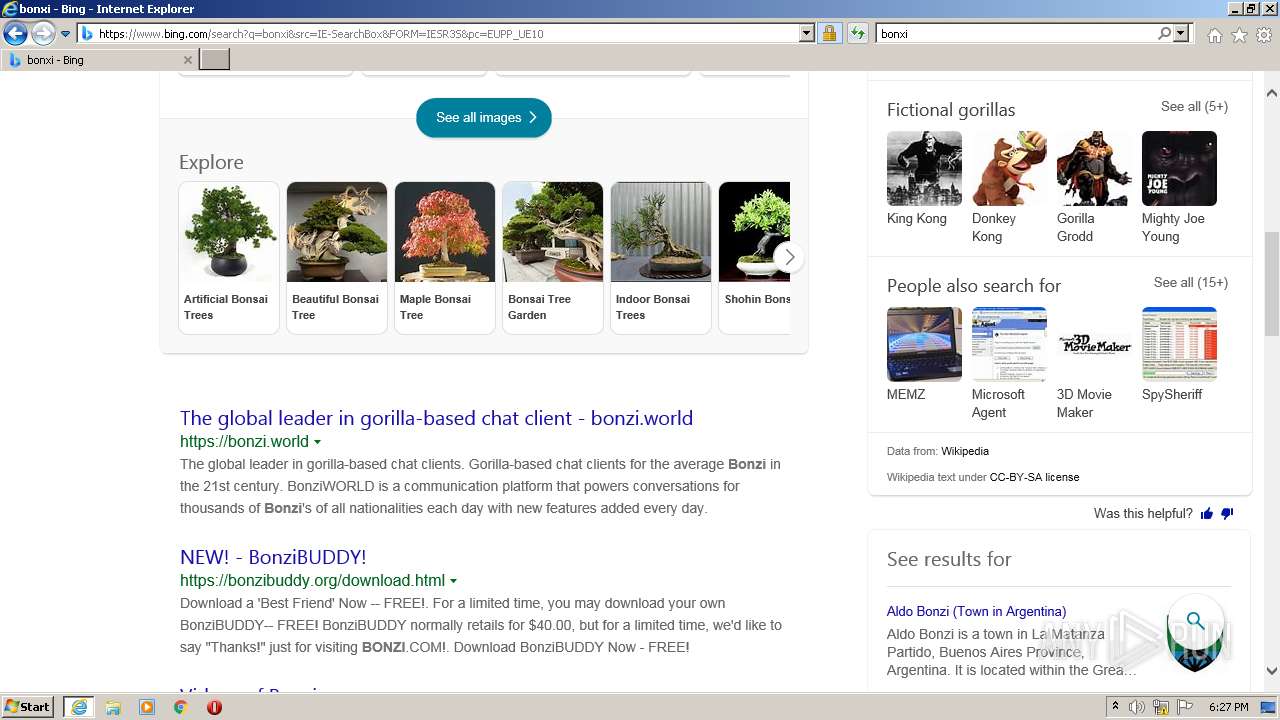Open Google Chrome taskbar icon
The height and width of the screenshot is (720, 1280).
tap(181, 707)
